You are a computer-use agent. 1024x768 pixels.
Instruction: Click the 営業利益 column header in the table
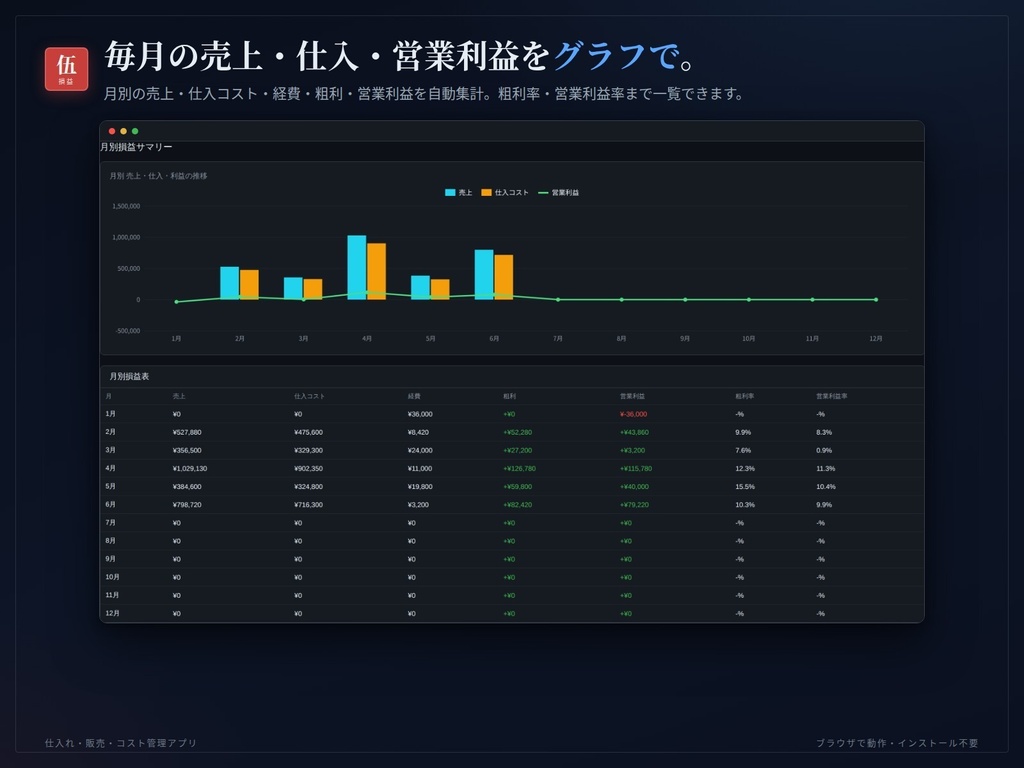[x=632, y=396]
